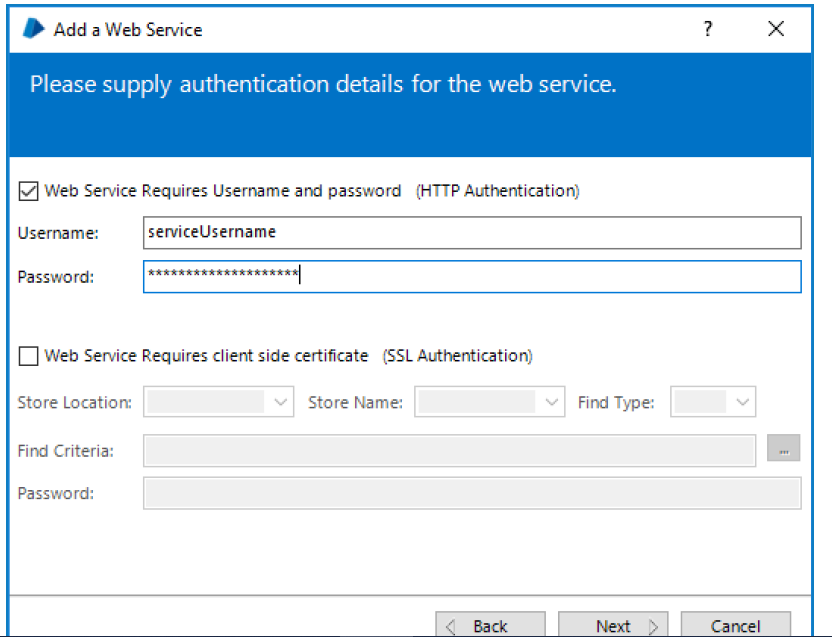Select the certificate Password field under Find Criteria
The height and width of the screenshot is (637, 832).
tap(472, 493)
